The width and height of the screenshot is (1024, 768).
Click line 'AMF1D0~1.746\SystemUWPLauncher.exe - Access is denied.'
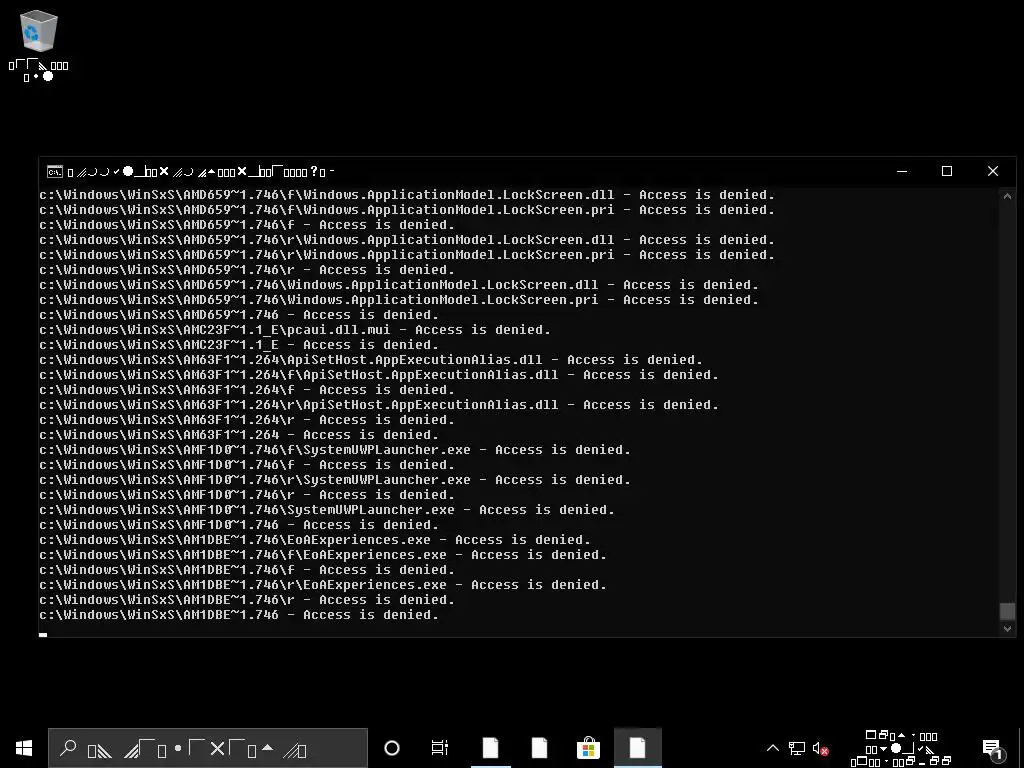(x=327, y=510)
